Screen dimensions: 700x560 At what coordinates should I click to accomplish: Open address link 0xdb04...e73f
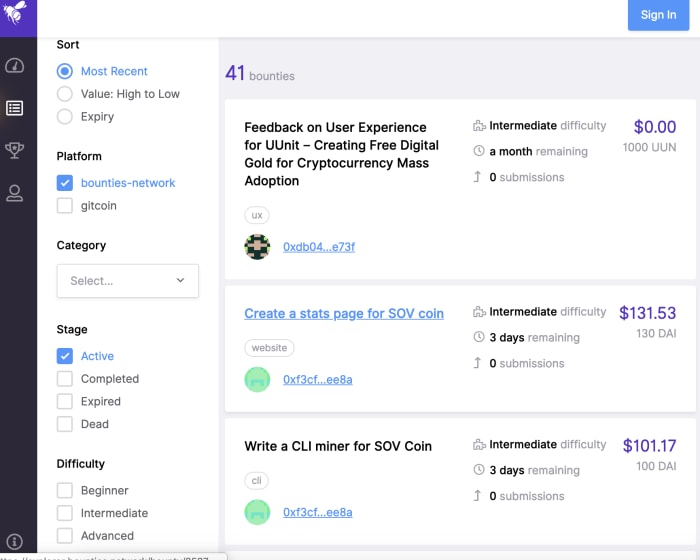(x=319, y=247)
